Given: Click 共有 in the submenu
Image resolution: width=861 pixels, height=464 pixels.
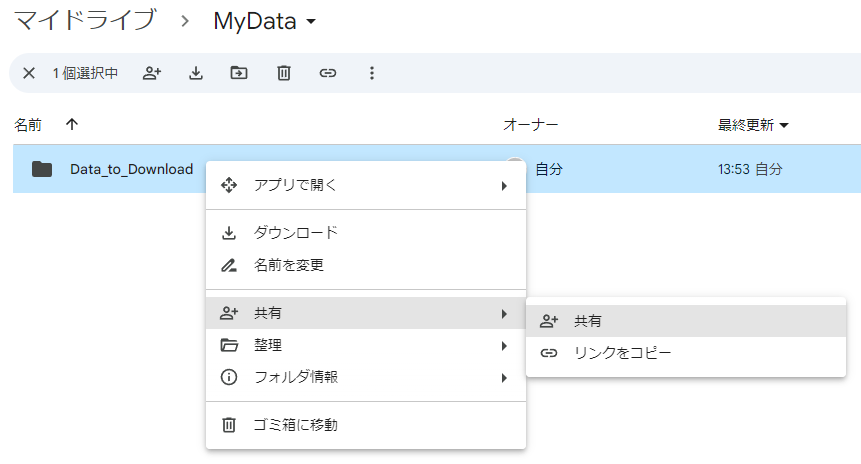Looking at the screenshot, I should [x=588, y=321].
